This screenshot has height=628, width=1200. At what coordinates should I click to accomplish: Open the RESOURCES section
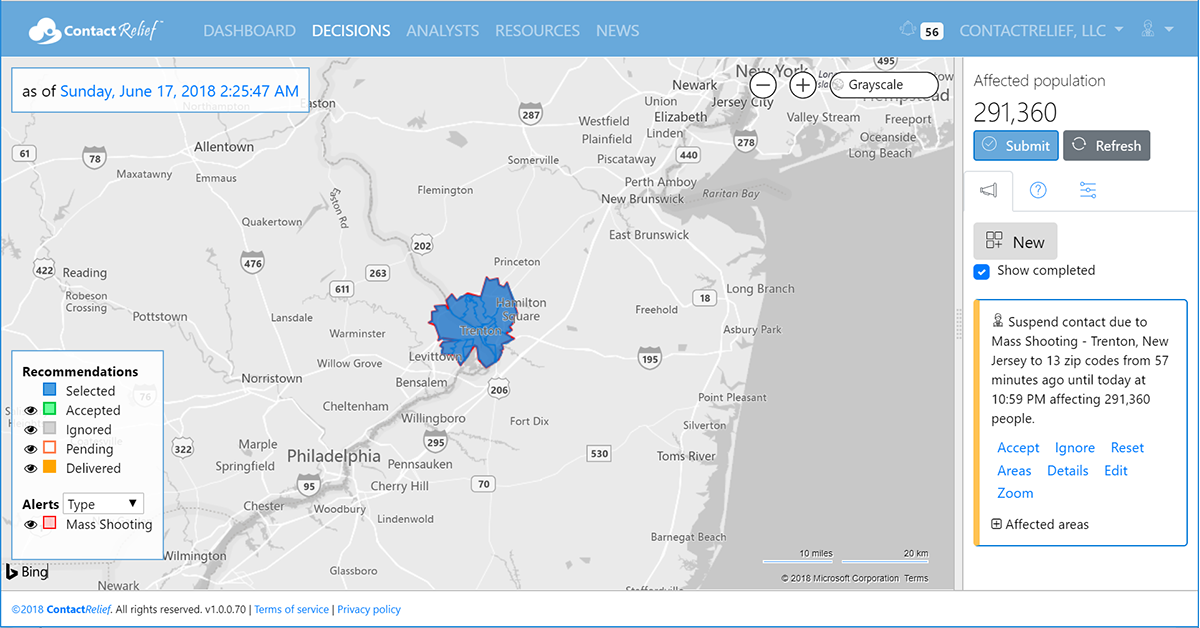(537, 30)
